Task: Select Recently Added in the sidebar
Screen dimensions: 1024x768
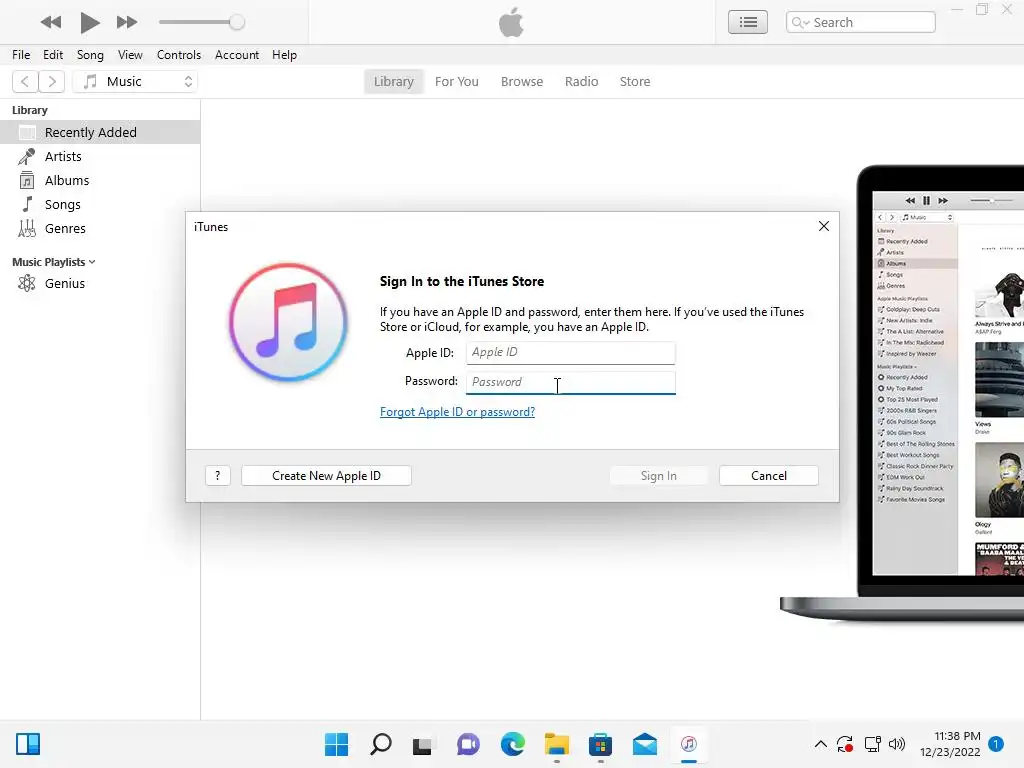Action: pos(100,133)
